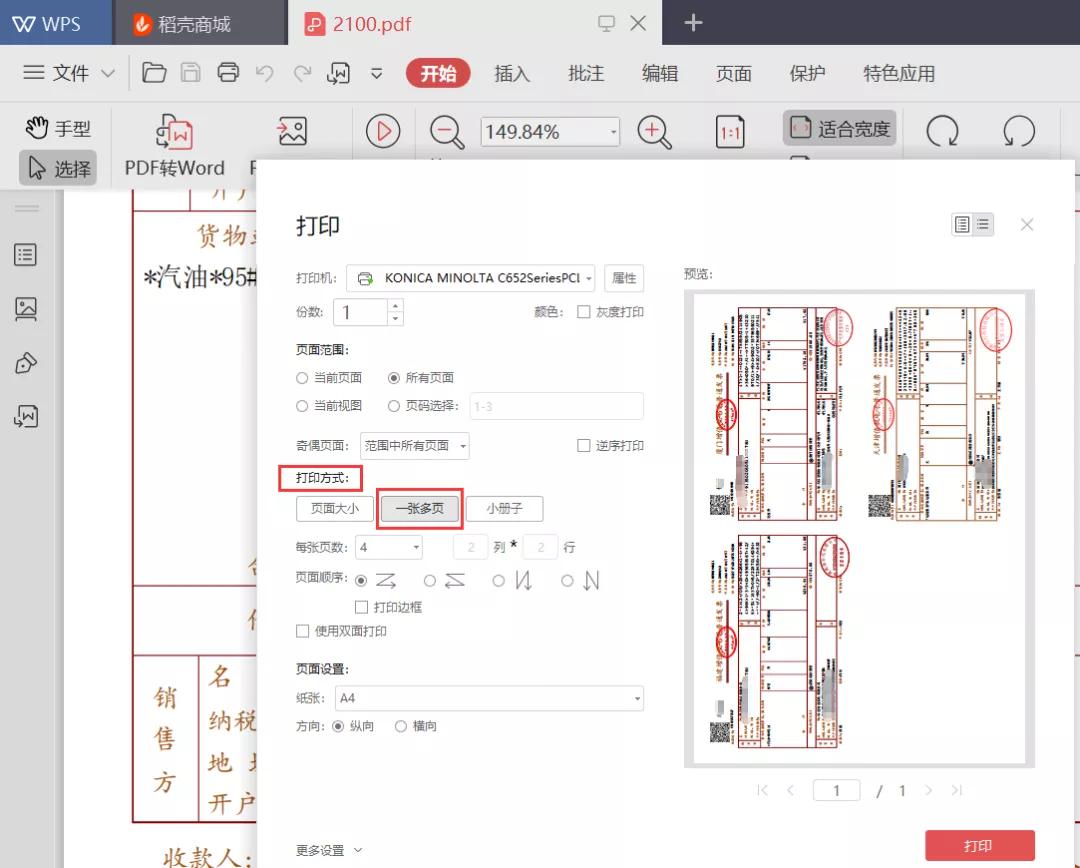Click the zoom in magnifier icon

pos(654,131)
